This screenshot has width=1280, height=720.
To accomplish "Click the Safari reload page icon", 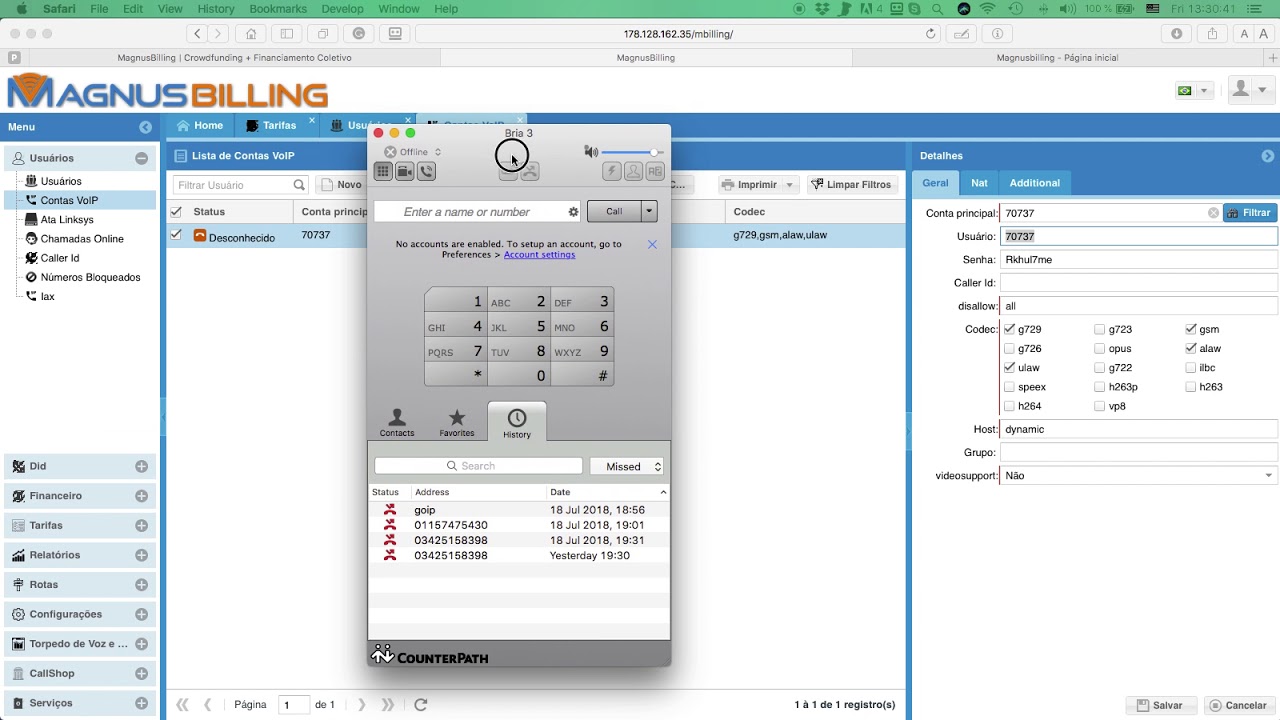I will (931, 33).
